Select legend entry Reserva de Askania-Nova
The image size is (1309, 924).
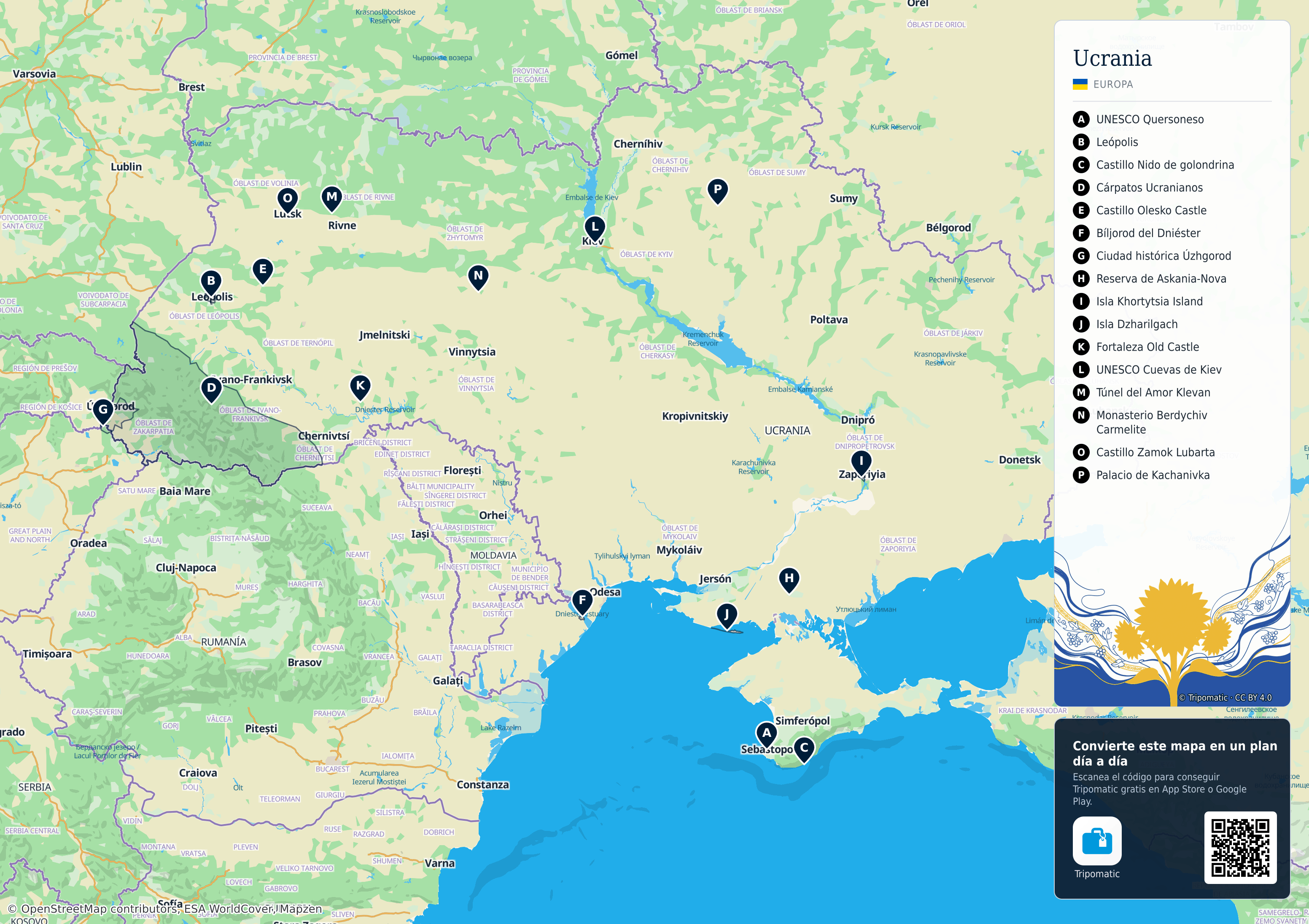[1161, 279]
